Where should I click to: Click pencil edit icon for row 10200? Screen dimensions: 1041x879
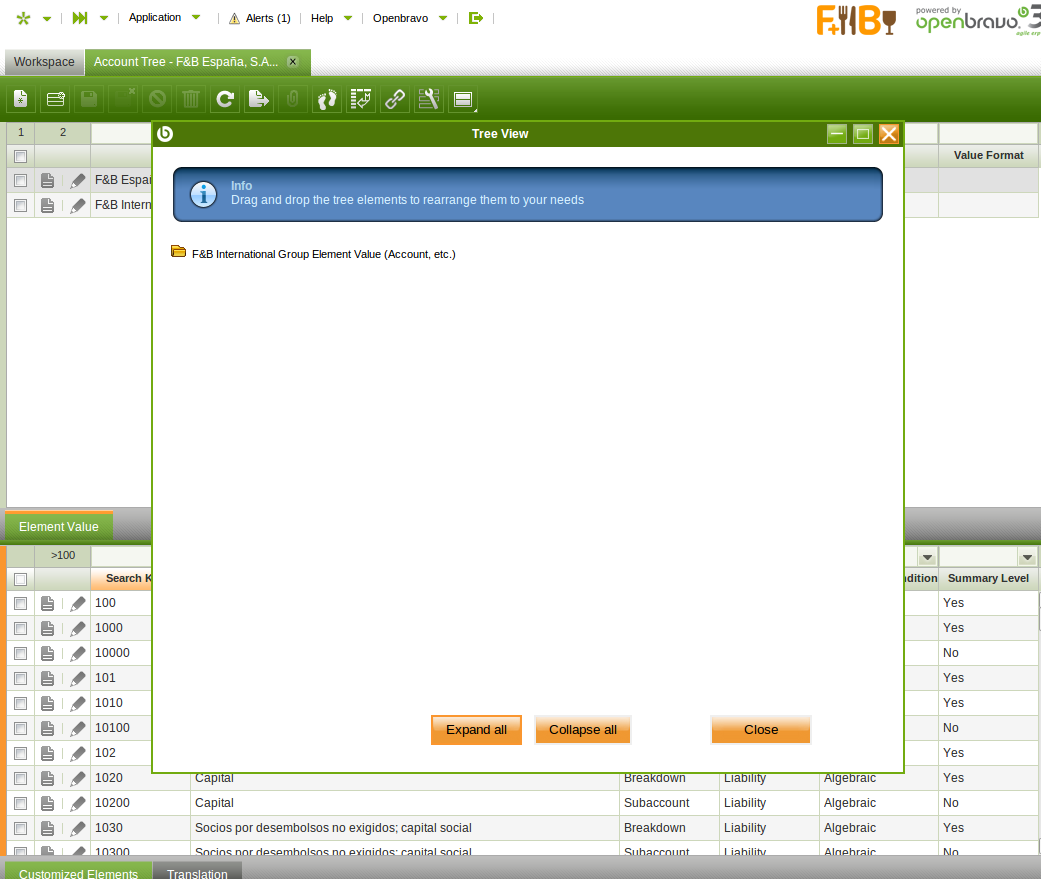tap(78, 803)
